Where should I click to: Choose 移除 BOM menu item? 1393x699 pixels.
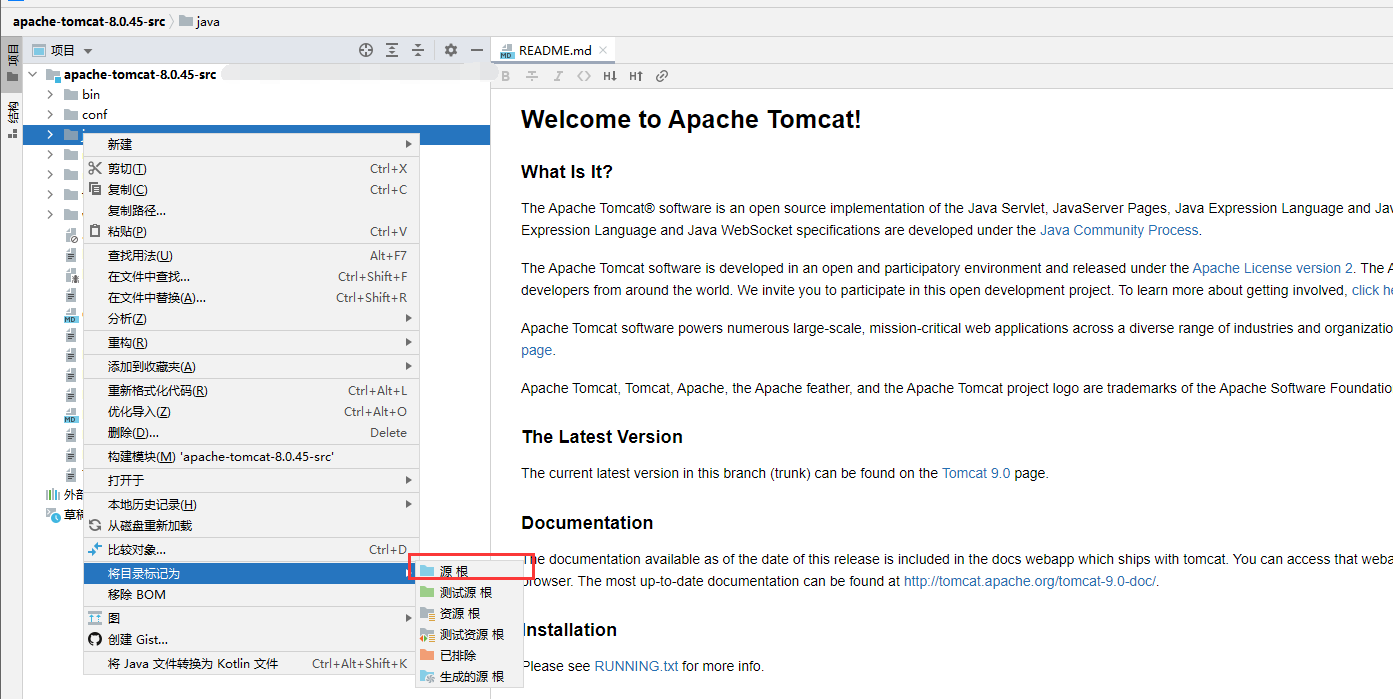click(251, 594)
